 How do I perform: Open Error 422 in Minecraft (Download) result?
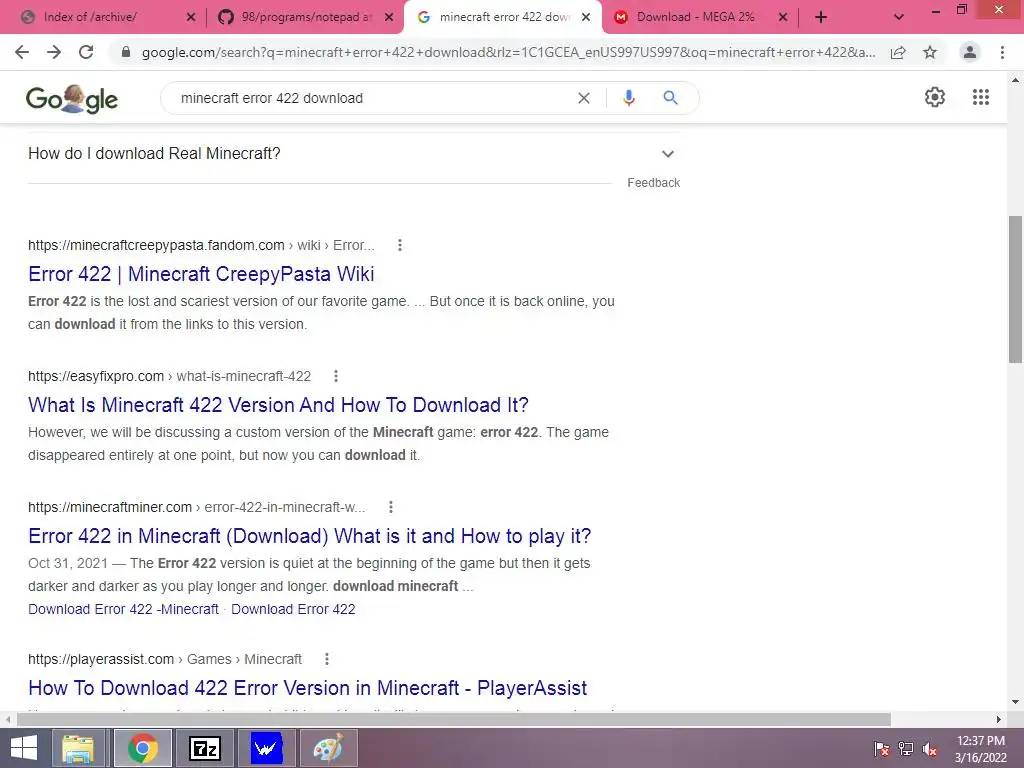(310, 536)
